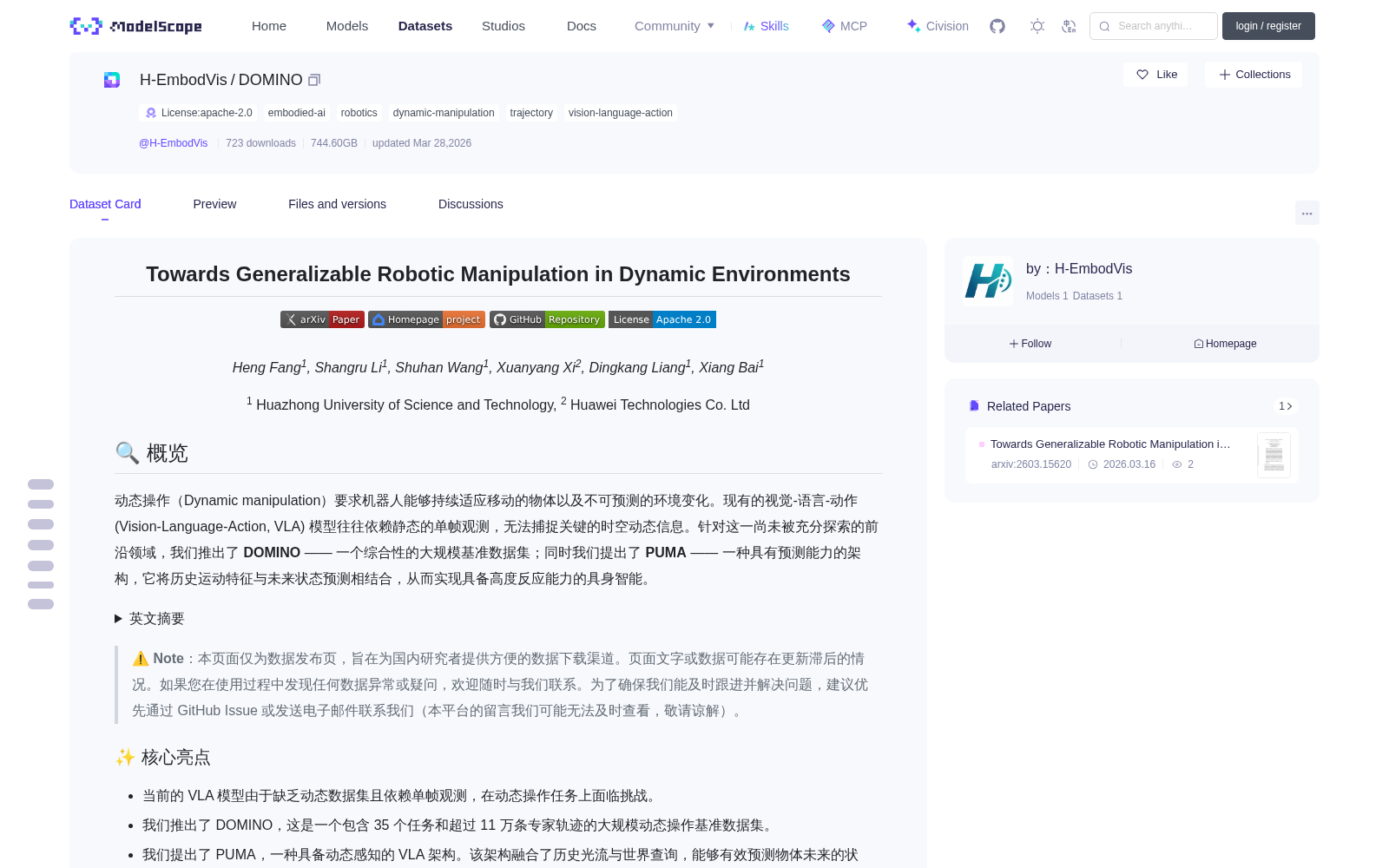This screenshot has width=1389, height=868.
Task: Click the login / register button
Action: [x=1268, y=26]
